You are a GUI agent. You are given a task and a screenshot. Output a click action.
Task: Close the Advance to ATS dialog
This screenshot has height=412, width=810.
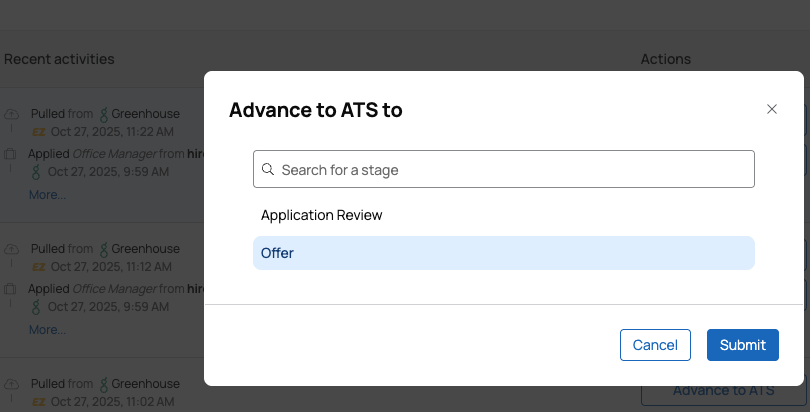click(772, 109)
